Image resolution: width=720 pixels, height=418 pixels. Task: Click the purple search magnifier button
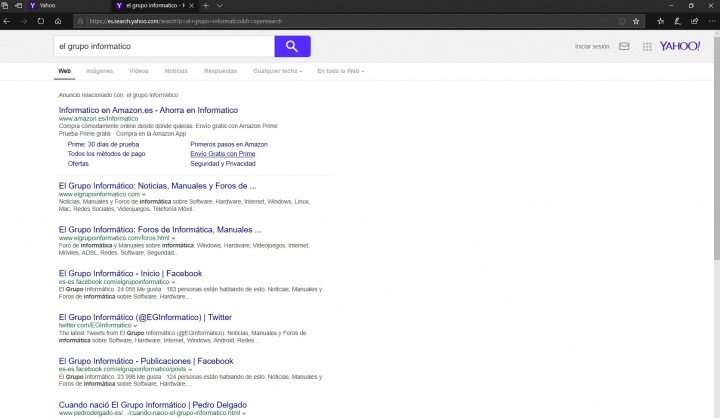(x=292, y=46)
